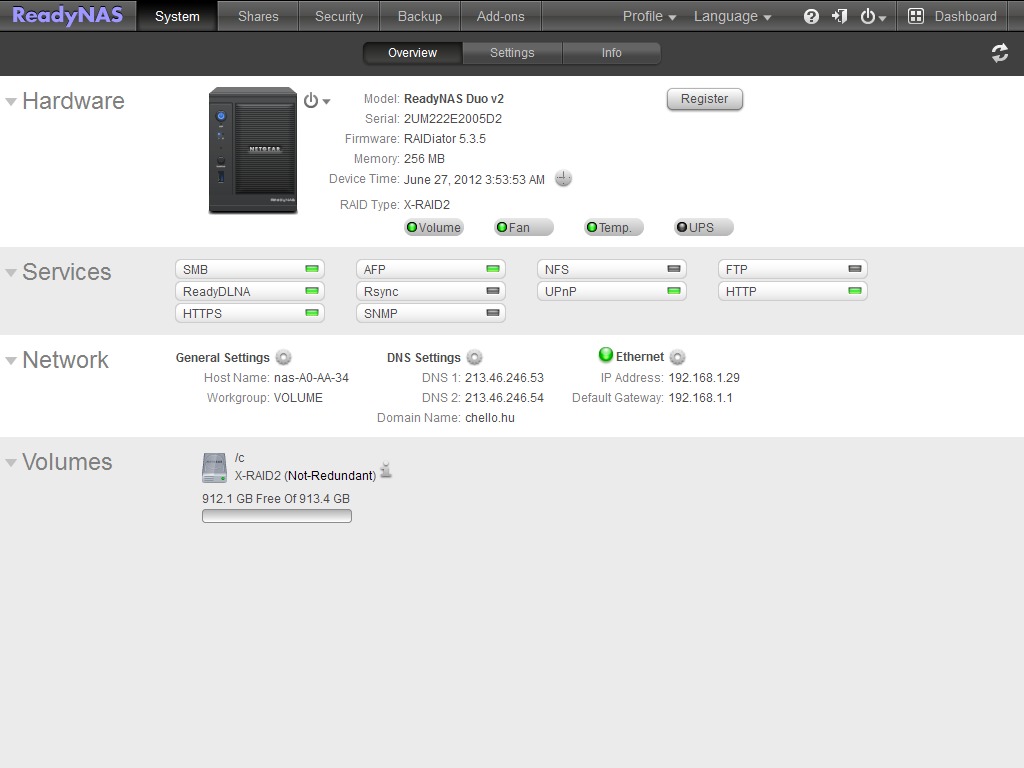Click DNS 1 value 213.46.246.53
This screenshot has width=1024, height=768.
point(504,377)
